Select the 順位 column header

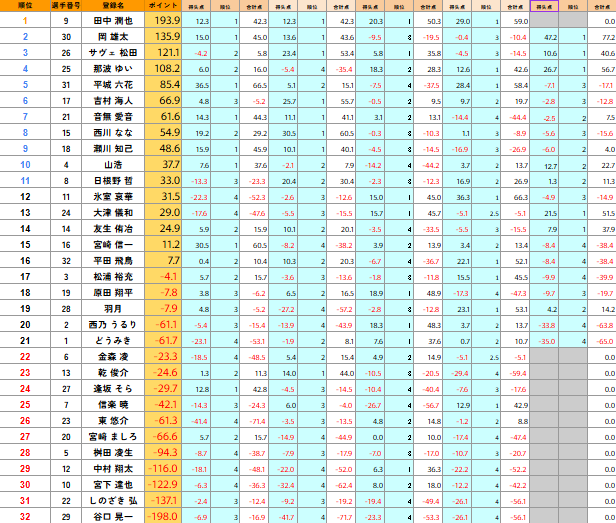25,6
